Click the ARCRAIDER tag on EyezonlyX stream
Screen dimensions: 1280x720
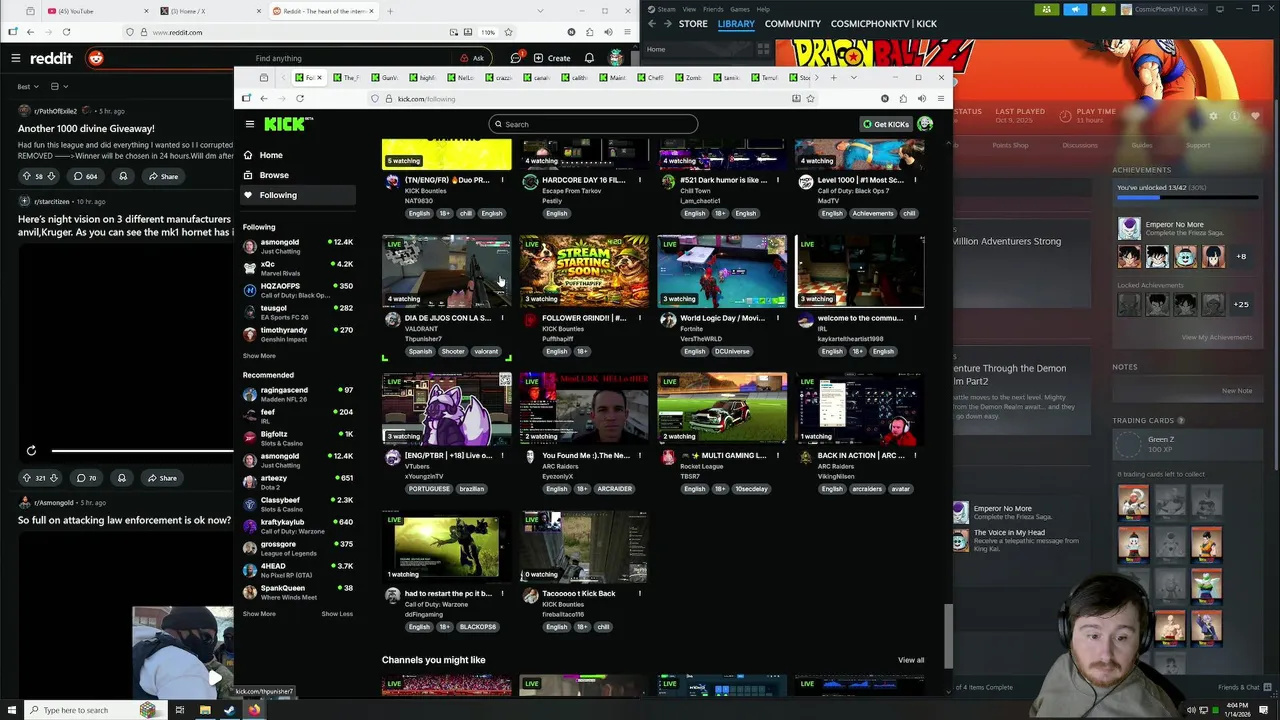coord(614,489)
